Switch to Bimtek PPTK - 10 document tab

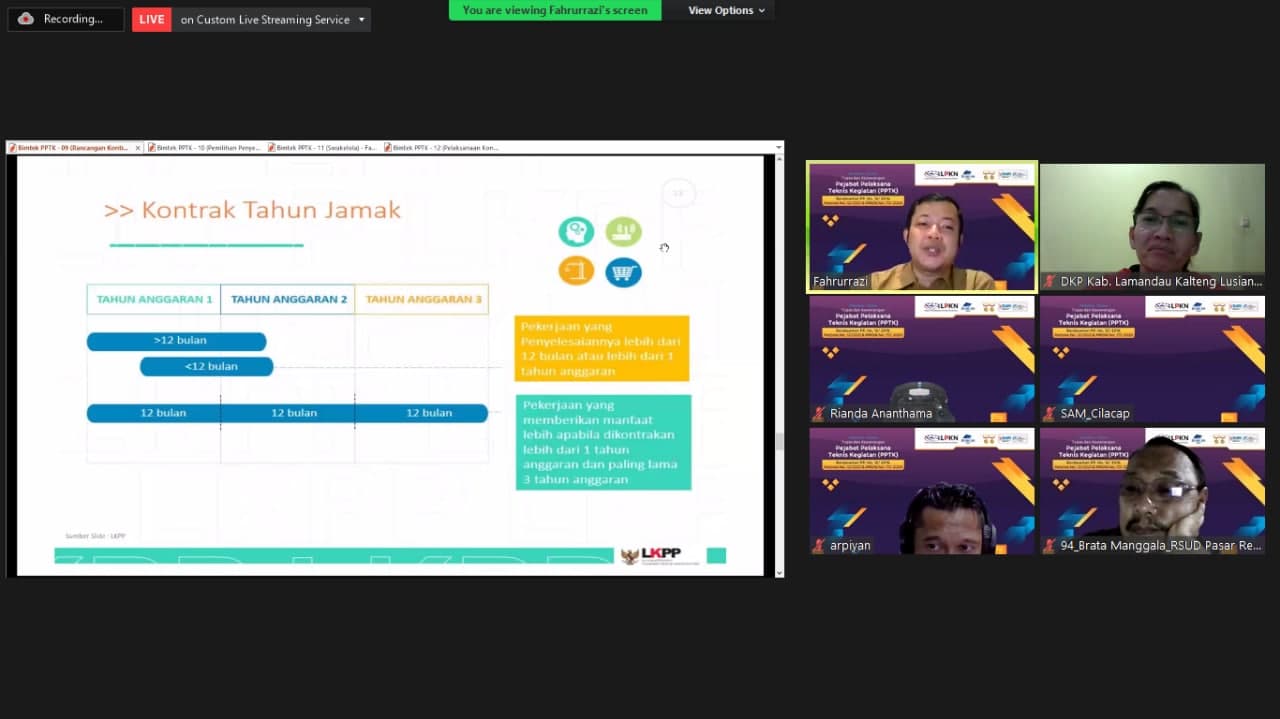(204, 148)
